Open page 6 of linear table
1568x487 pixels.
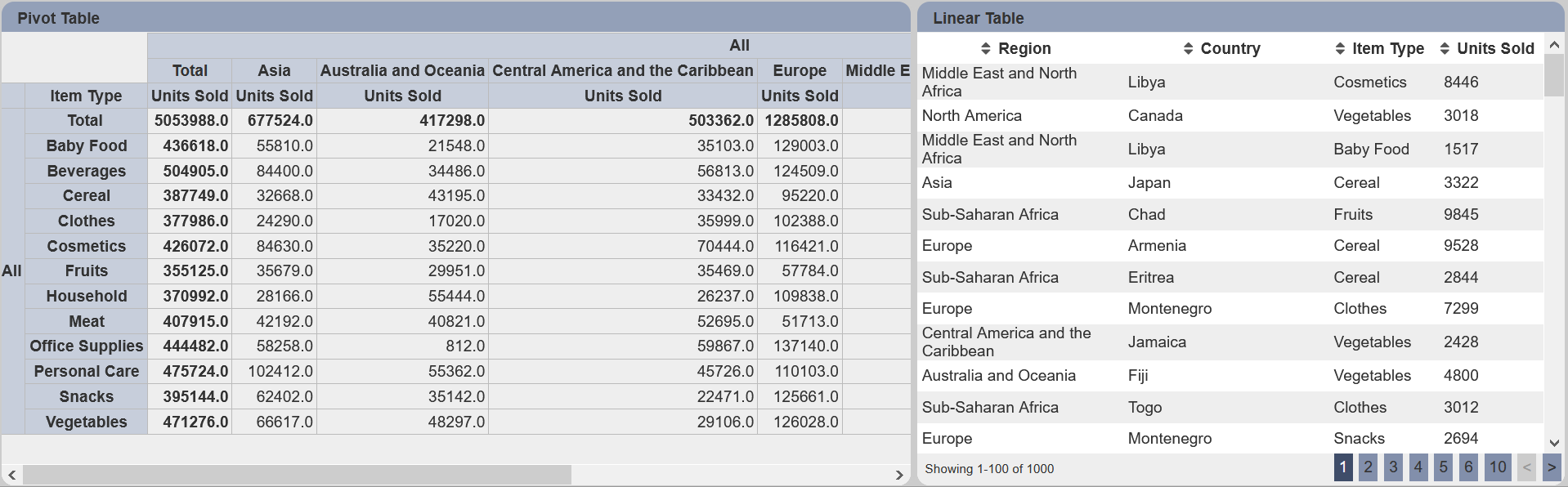click(x=1469, y=467)
